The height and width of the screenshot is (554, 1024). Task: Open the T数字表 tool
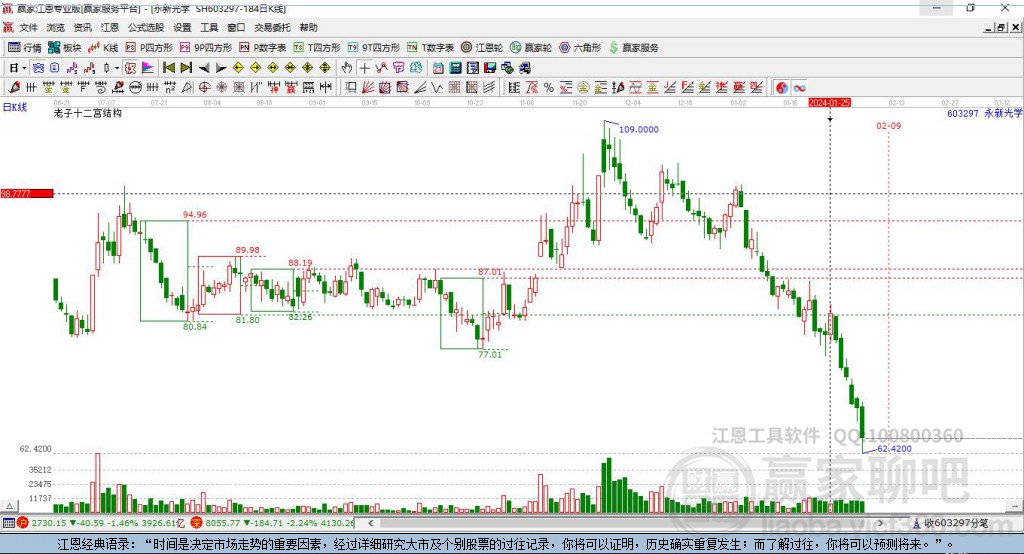430,48
